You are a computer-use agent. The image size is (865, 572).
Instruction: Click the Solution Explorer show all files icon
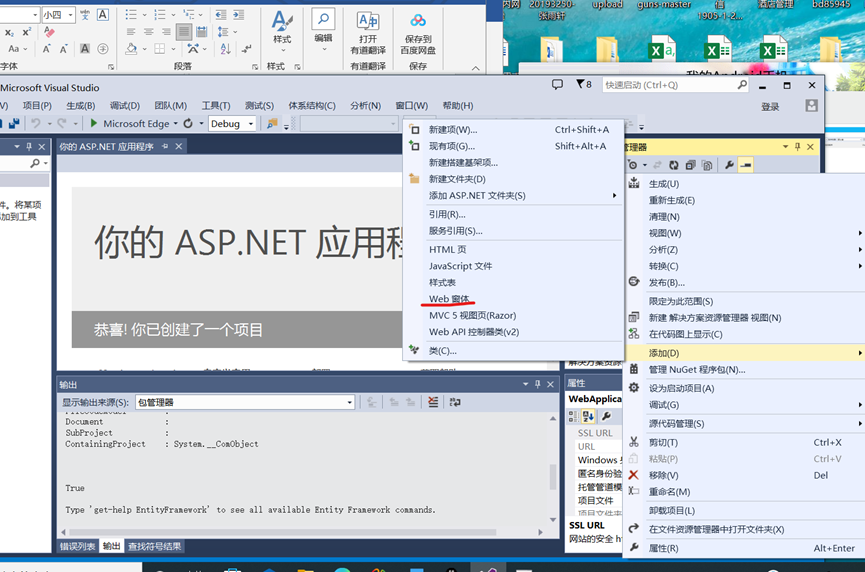707,165
